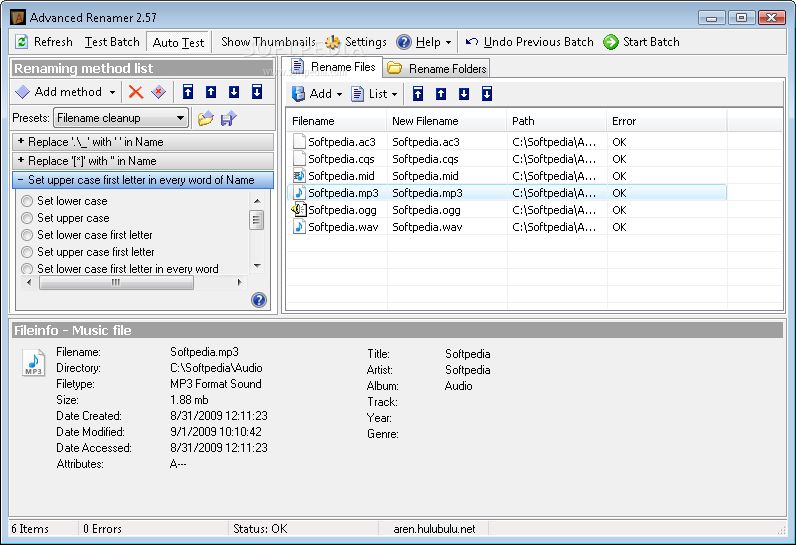This screenshot has width=796, height=545.
Task: Move method up in method list
Action: (211, 92)
